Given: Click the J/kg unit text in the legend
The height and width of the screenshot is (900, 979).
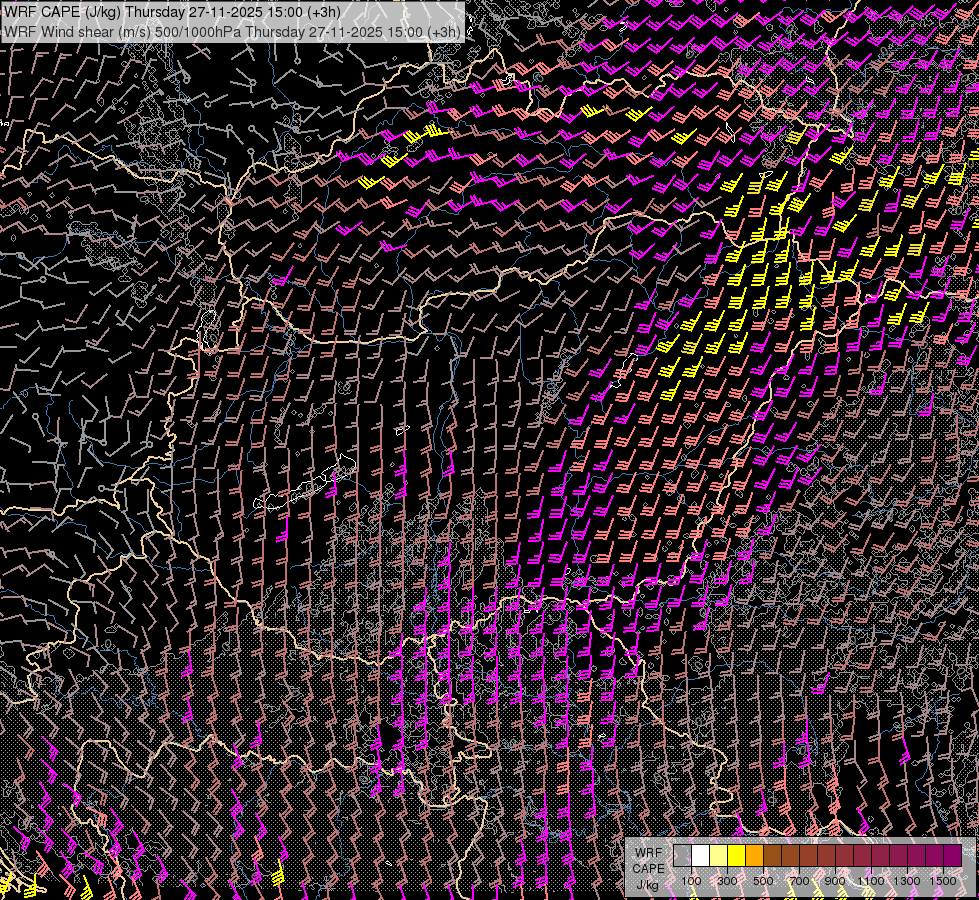Looking at the screenshot, I should click(x=648, y=884).
